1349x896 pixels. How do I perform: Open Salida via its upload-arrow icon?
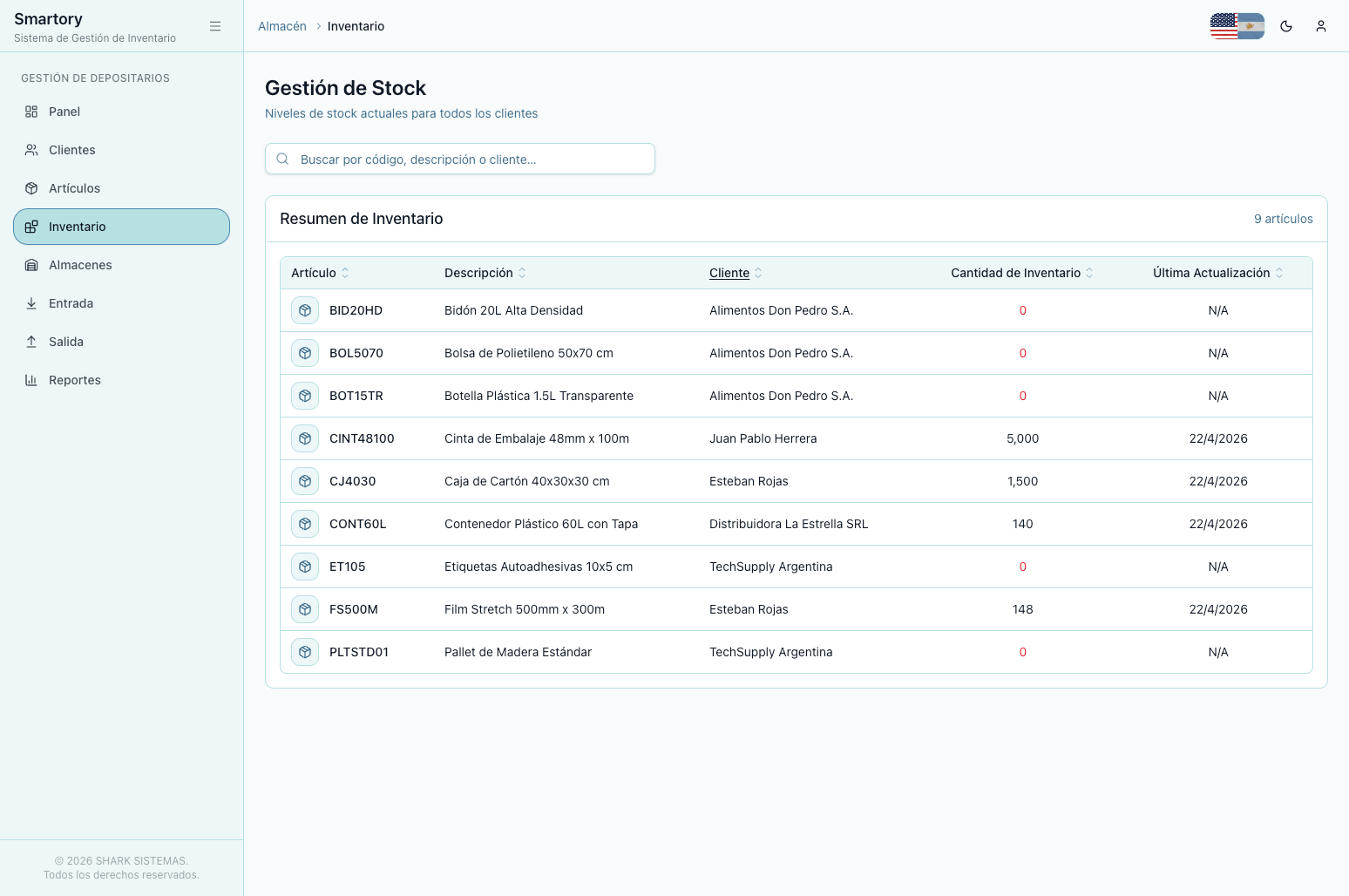point(31,341)
